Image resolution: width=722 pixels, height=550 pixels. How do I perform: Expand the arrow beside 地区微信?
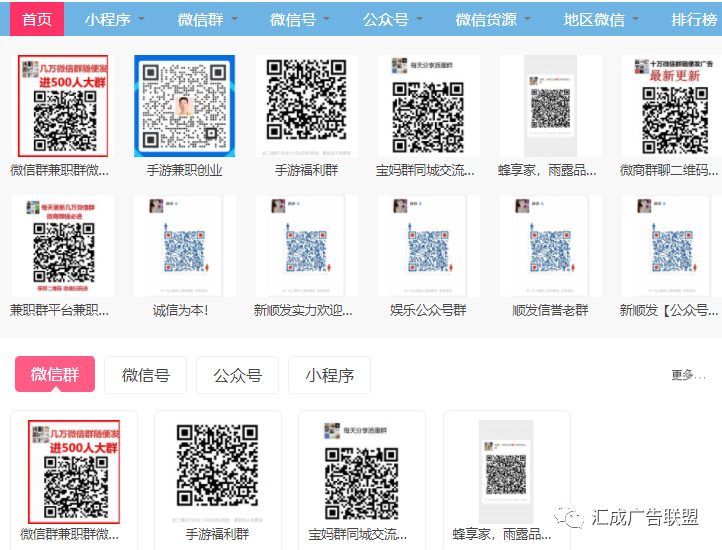tap(635, 19)
